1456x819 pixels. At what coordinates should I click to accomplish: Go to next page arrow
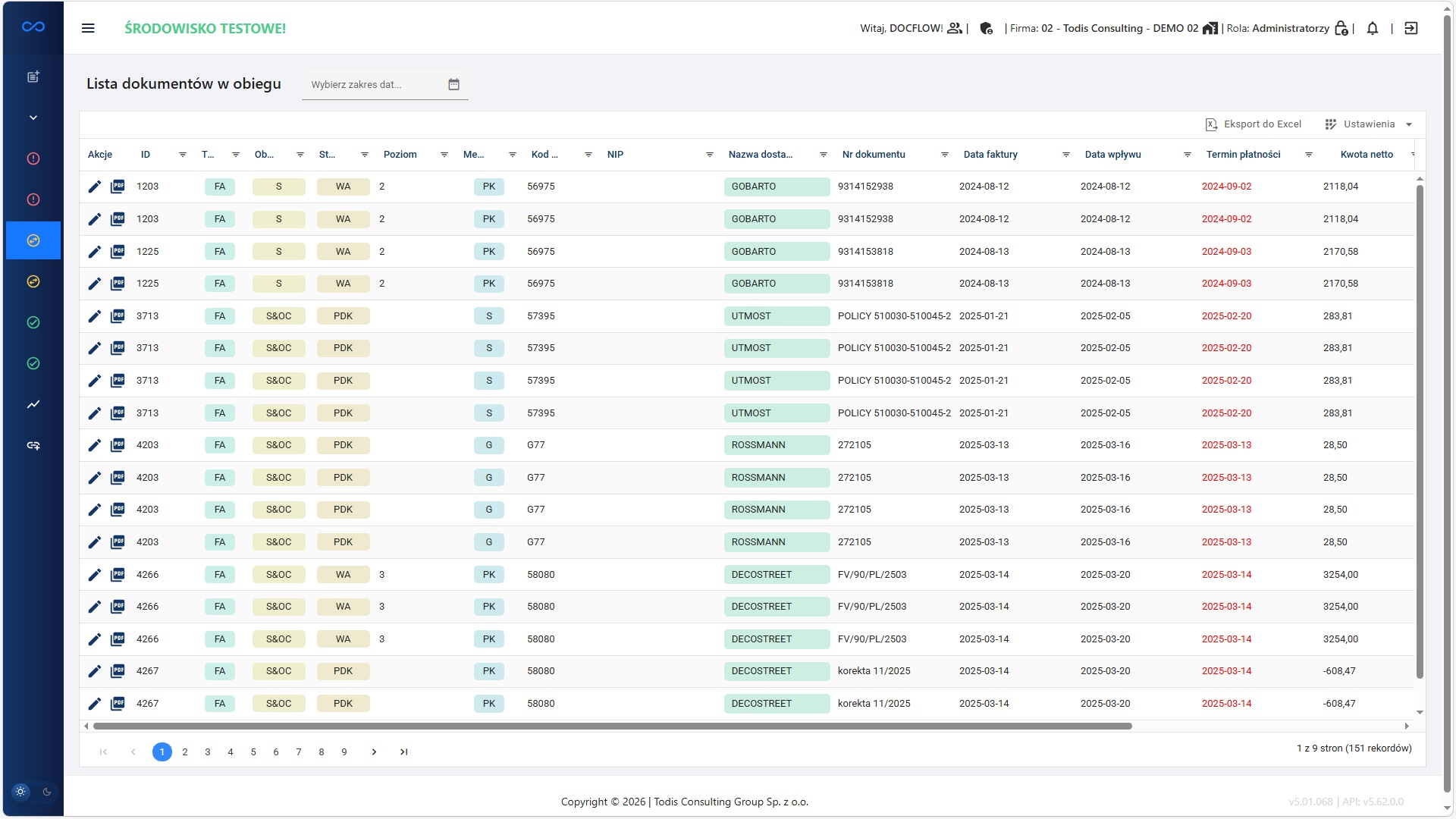click(x=374, y=752)
